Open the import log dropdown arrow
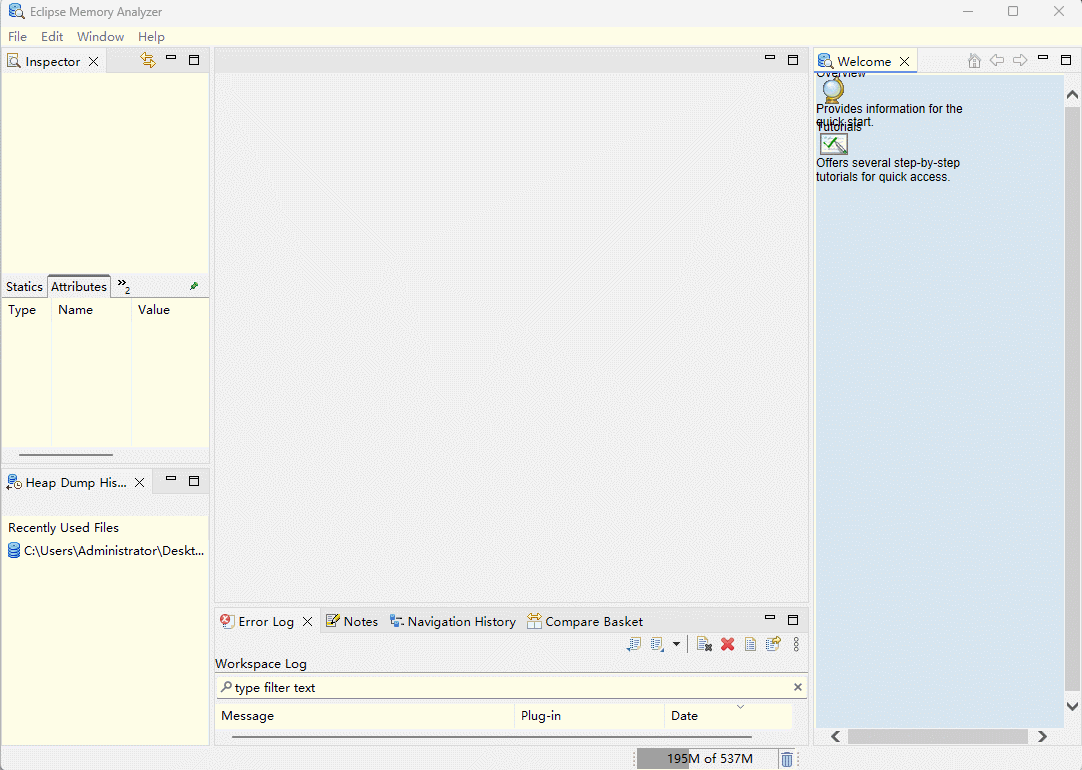This screenshot has width=1082, height=770. click(676, 645)
